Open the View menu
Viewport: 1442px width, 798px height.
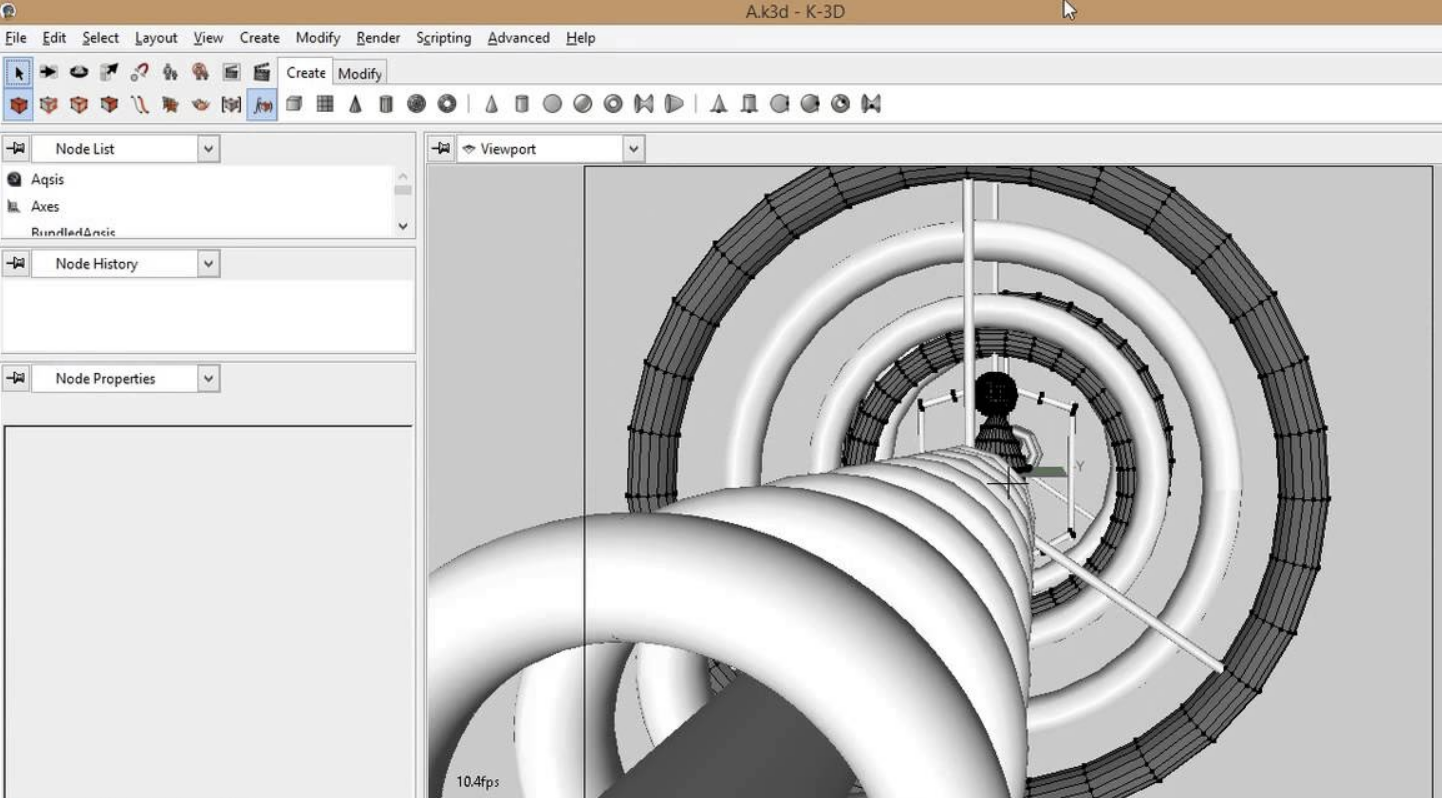coord(208,38)
